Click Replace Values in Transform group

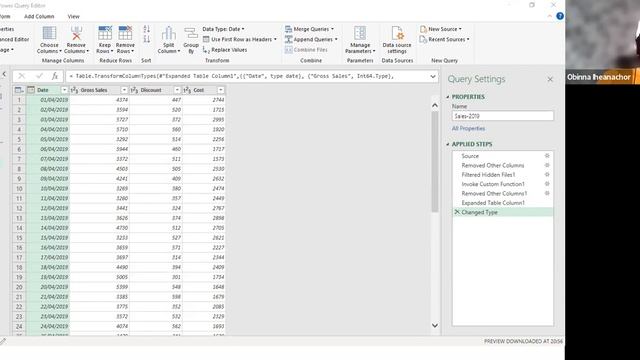coord(225,50)
